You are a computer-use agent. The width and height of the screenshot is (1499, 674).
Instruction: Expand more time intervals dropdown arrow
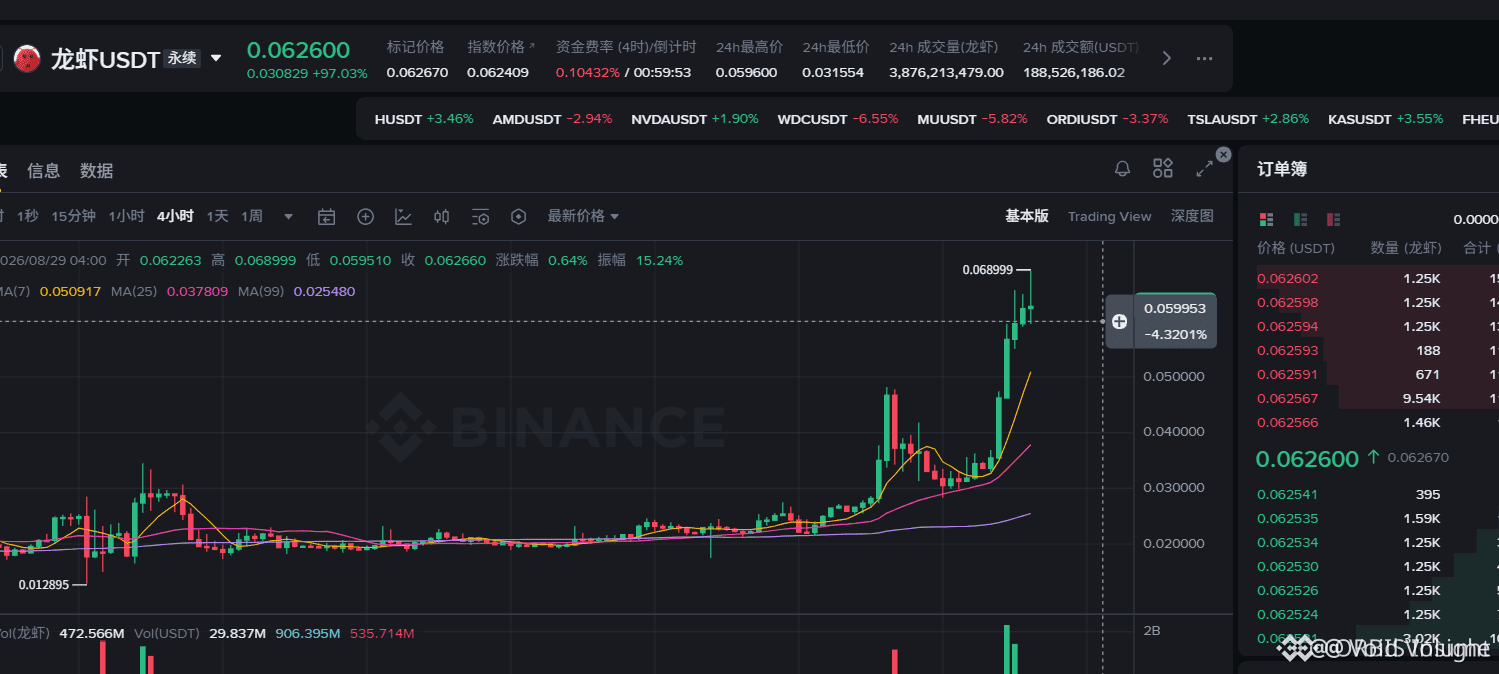[289, 216]
